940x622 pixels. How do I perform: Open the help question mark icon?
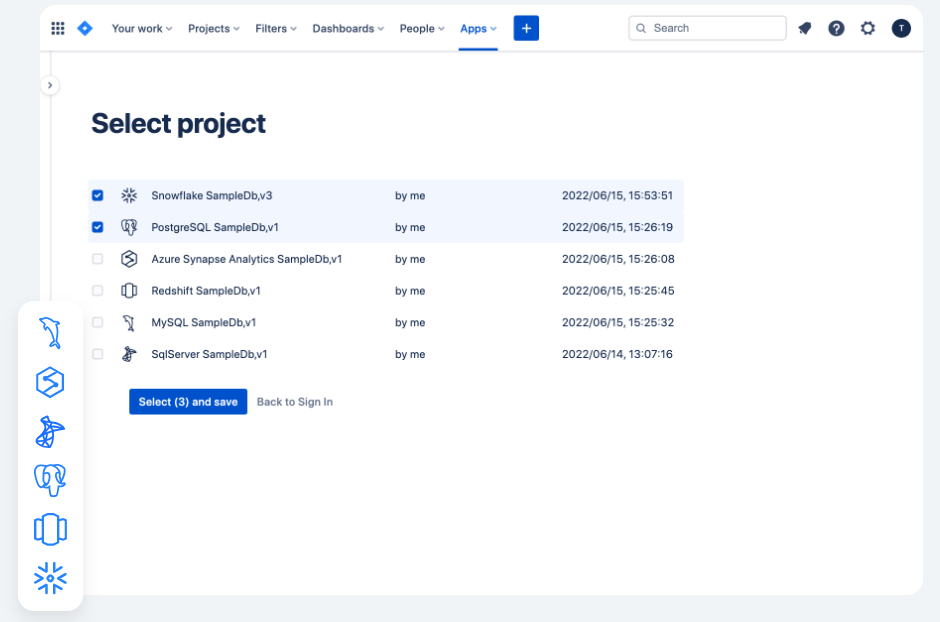pyautogui.click(x=836, y=29)
